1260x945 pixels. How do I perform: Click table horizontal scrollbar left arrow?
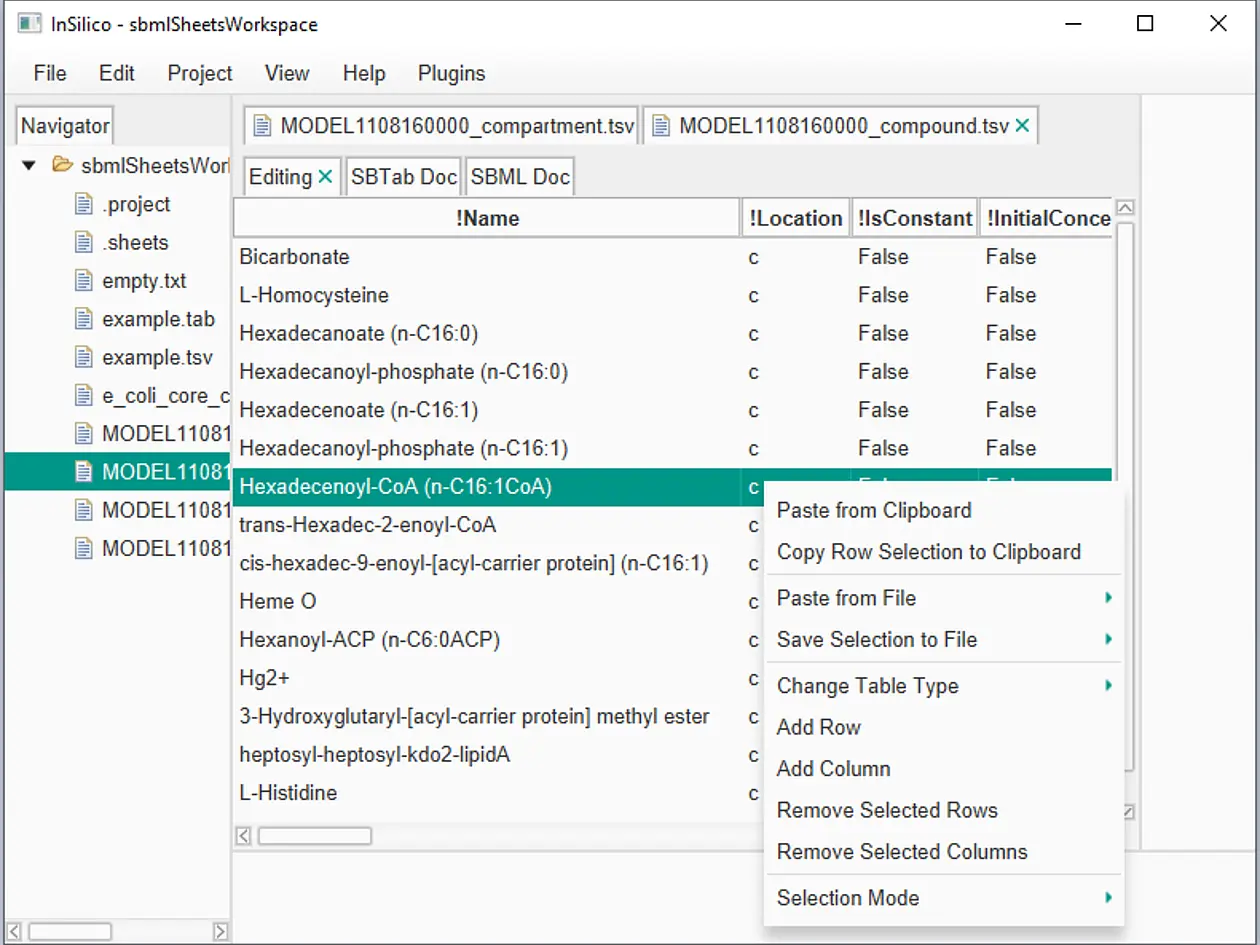(243, 835)
